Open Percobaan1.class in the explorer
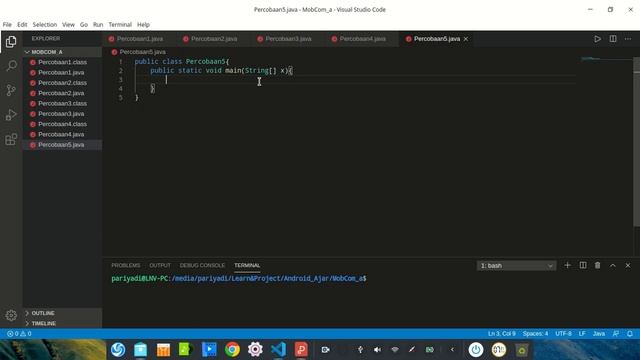 (x=62, y=62)
